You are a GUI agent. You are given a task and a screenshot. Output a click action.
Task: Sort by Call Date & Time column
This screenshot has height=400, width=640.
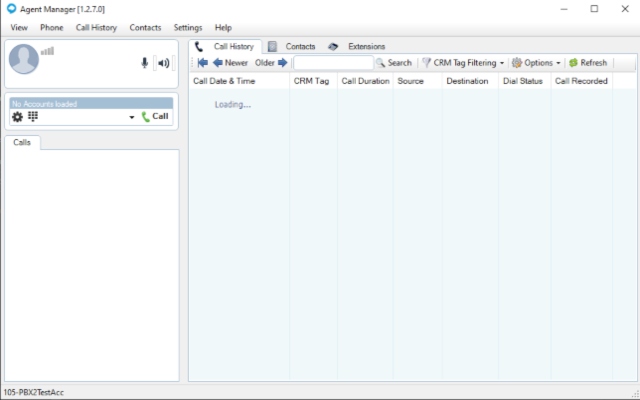click(224, 80)
